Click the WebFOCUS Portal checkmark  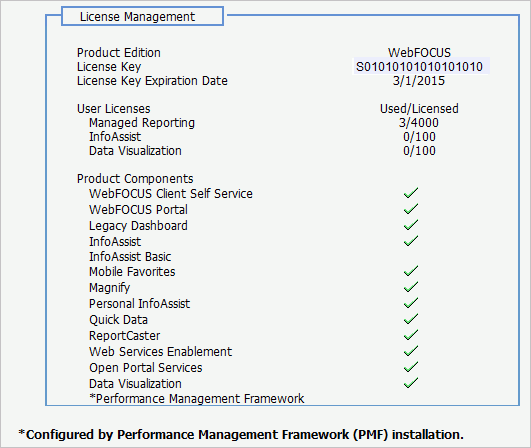[x=411, y=209]
